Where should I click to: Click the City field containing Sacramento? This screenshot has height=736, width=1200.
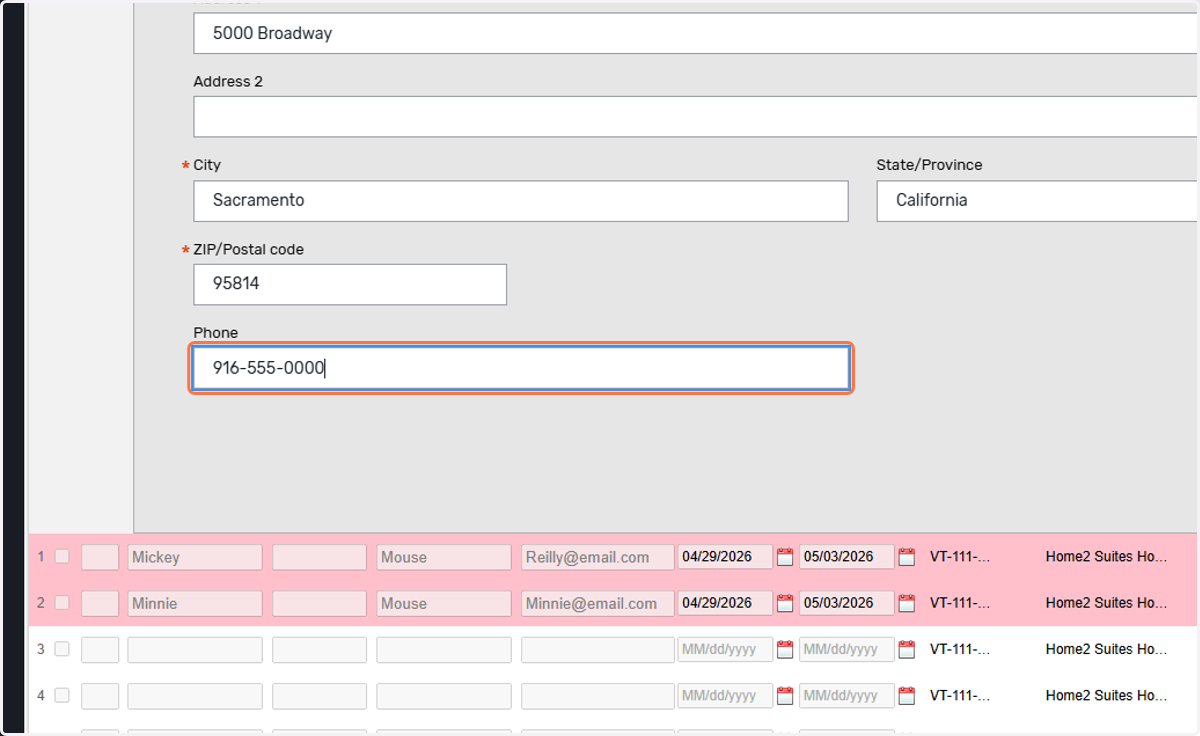tap(521, 200)
